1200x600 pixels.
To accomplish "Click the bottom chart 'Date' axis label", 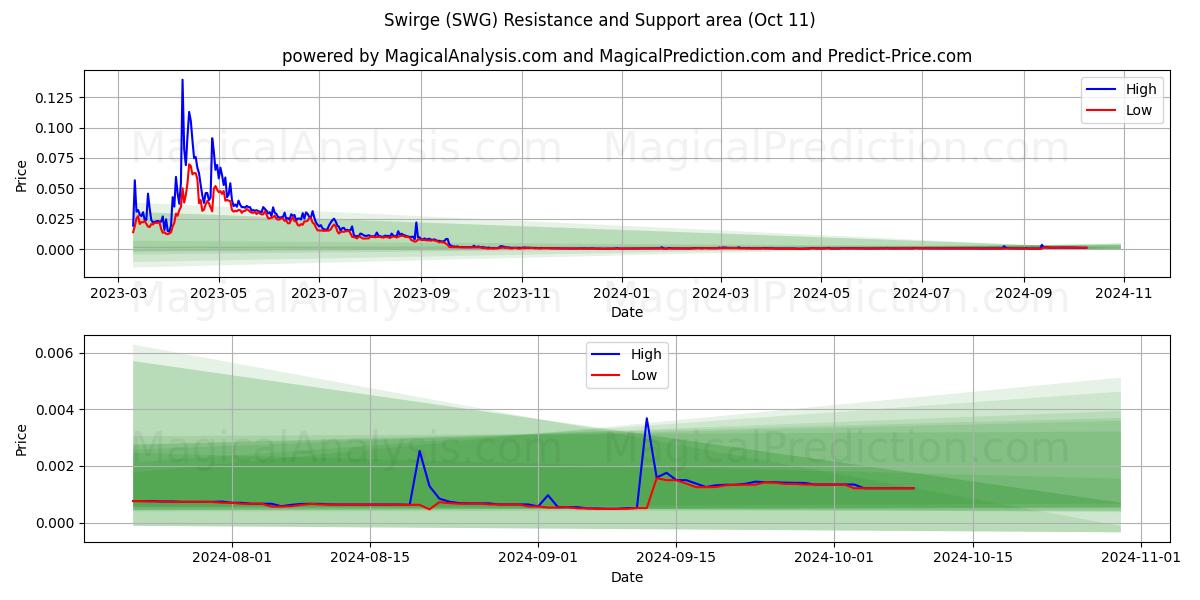I will [x=627, y=577].
